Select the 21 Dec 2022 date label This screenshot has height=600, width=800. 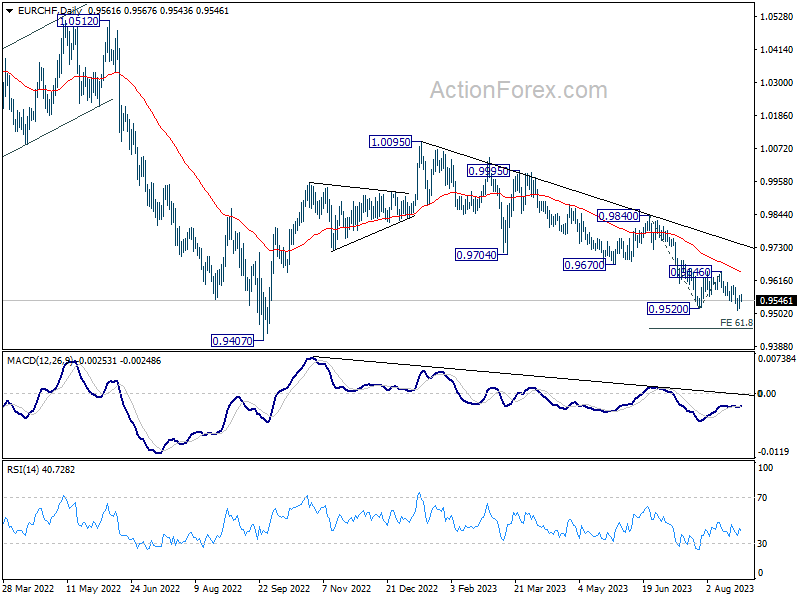(x=412, y=588)
